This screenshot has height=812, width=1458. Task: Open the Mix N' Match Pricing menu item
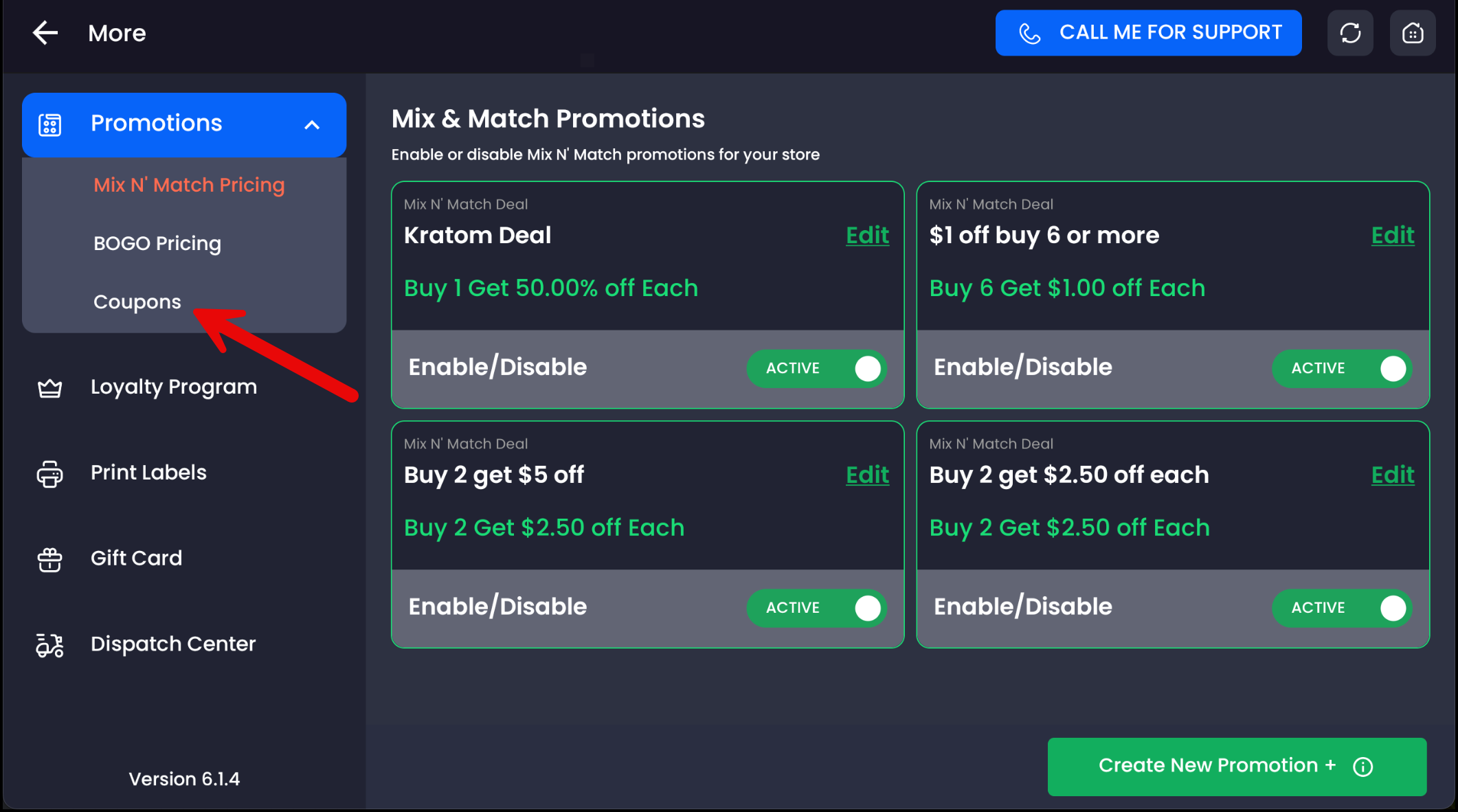[x=189, y=185]
